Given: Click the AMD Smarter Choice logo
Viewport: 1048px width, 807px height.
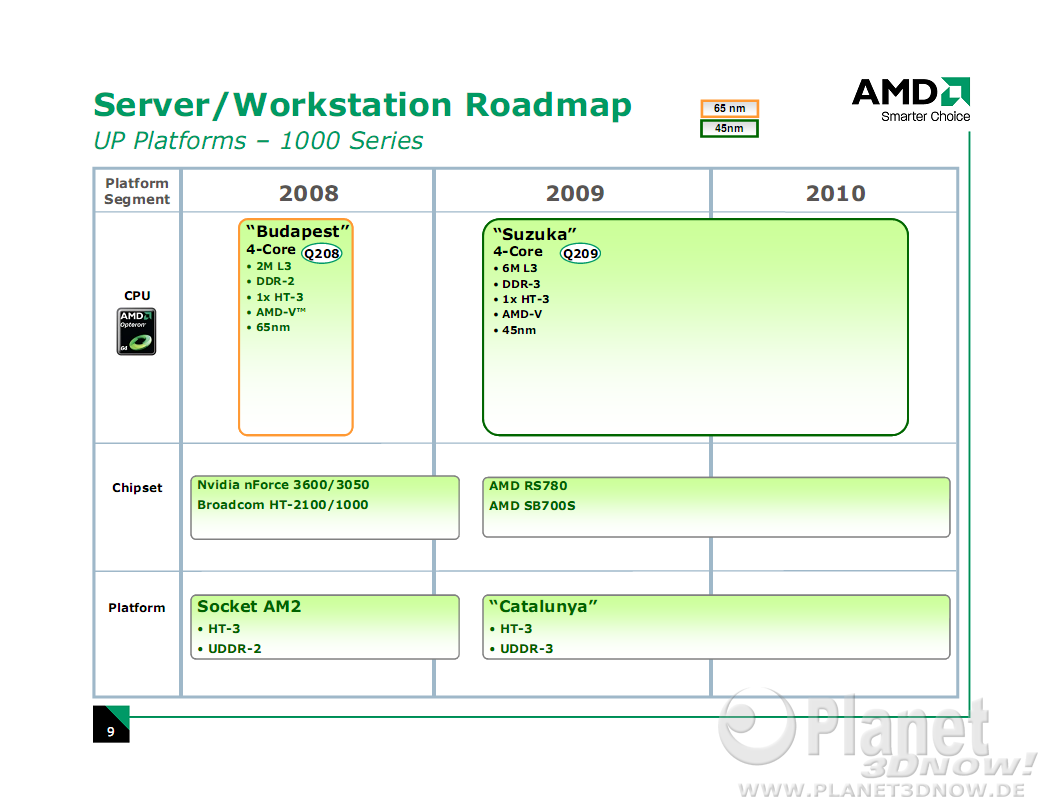Looking at the screenshot, I should 910,100.
